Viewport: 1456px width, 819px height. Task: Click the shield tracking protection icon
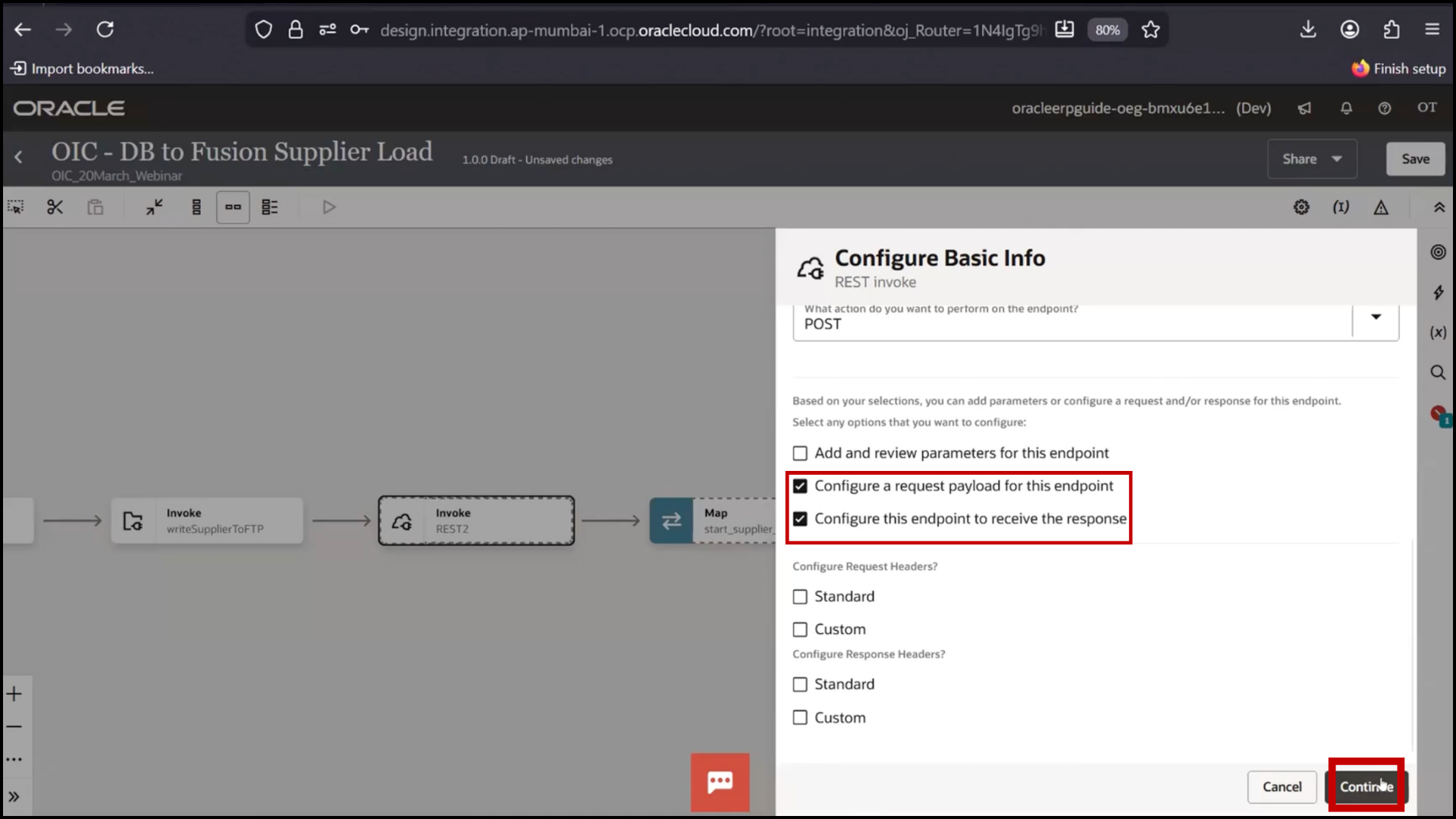263,30
